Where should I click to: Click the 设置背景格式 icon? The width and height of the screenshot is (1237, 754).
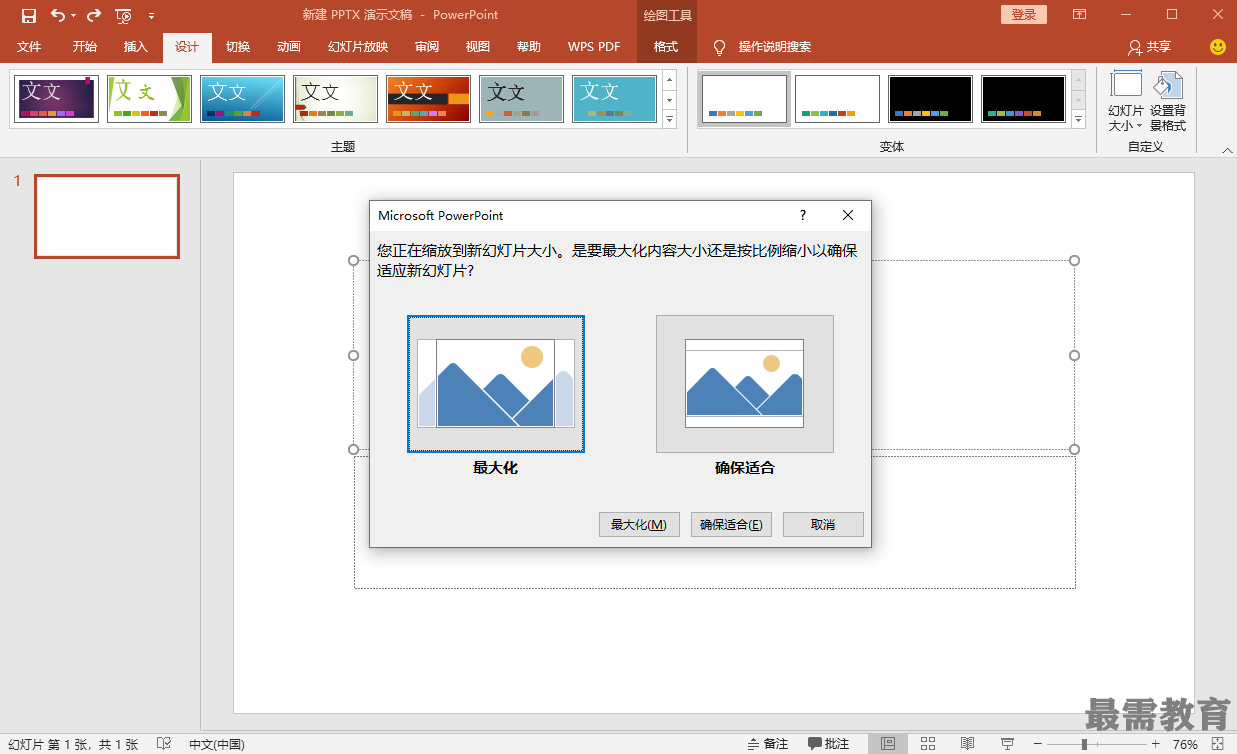(x=1167, y=101)
